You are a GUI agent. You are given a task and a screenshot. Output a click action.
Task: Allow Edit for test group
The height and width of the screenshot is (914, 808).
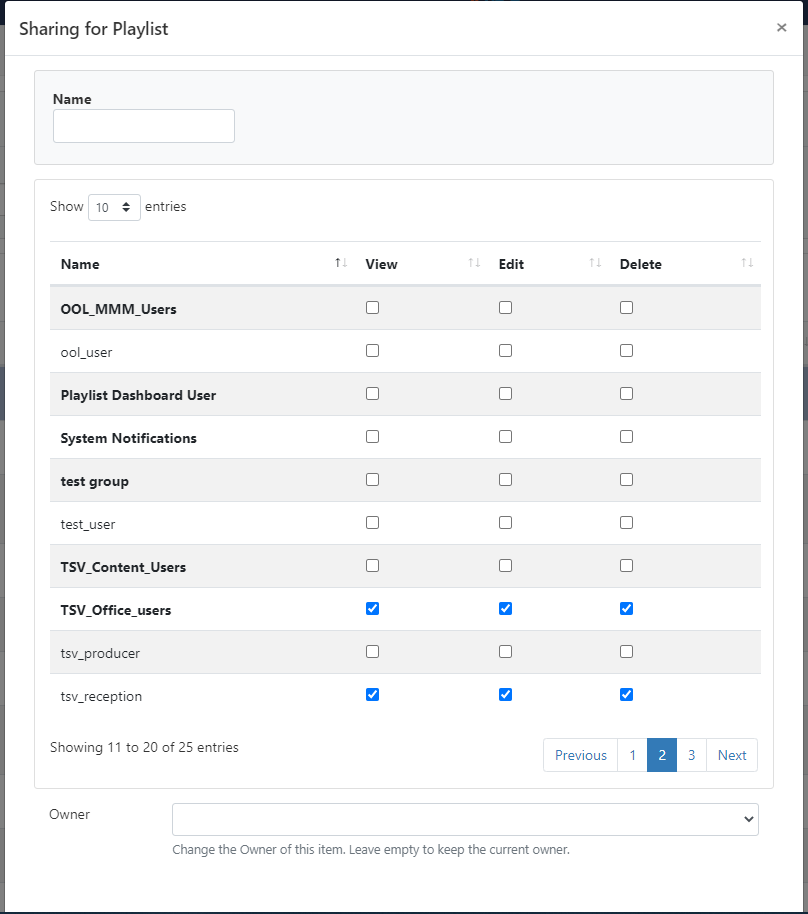(x=505, y=480)
